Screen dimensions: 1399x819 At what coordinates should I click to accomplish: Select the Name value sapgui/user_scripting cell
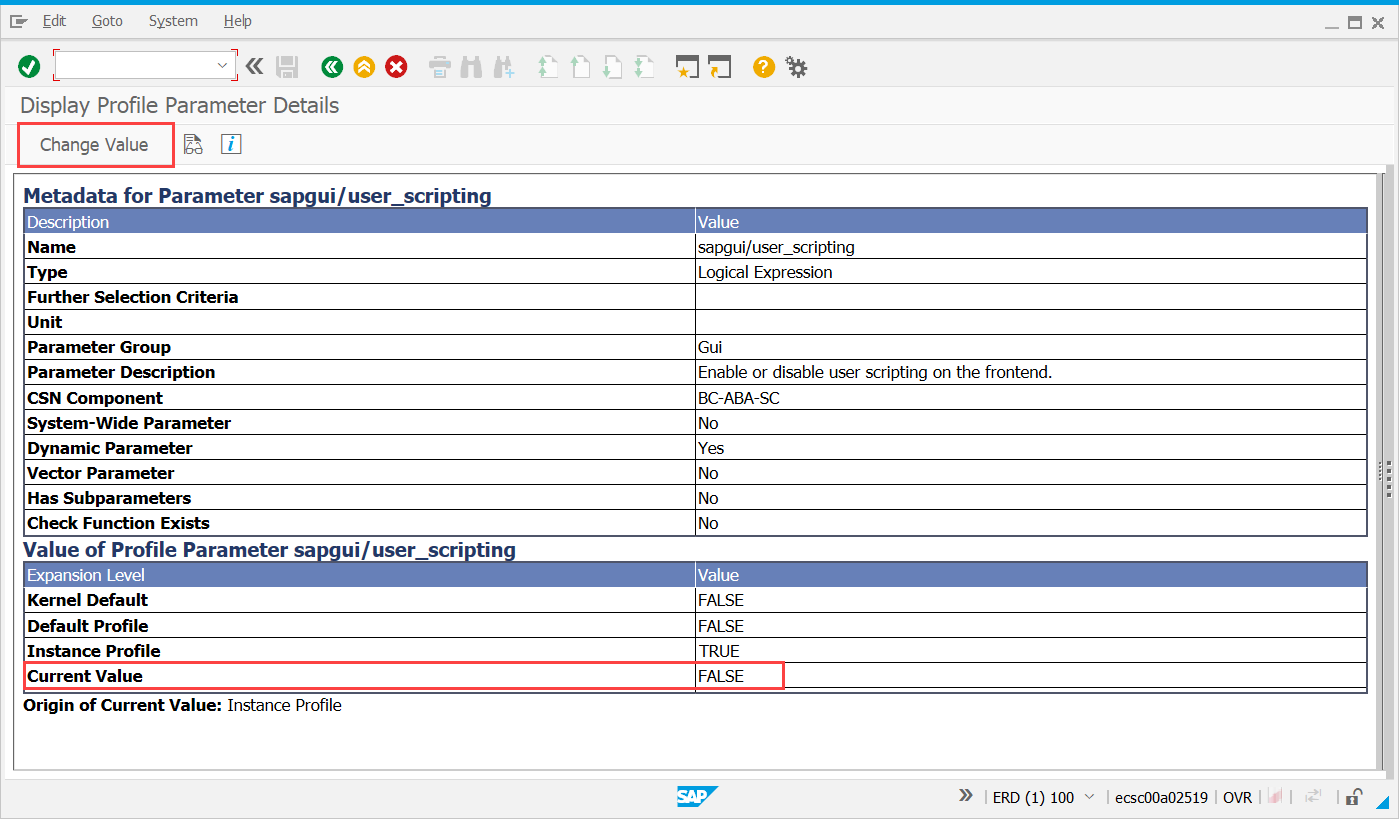click(x=1031, y=247)
